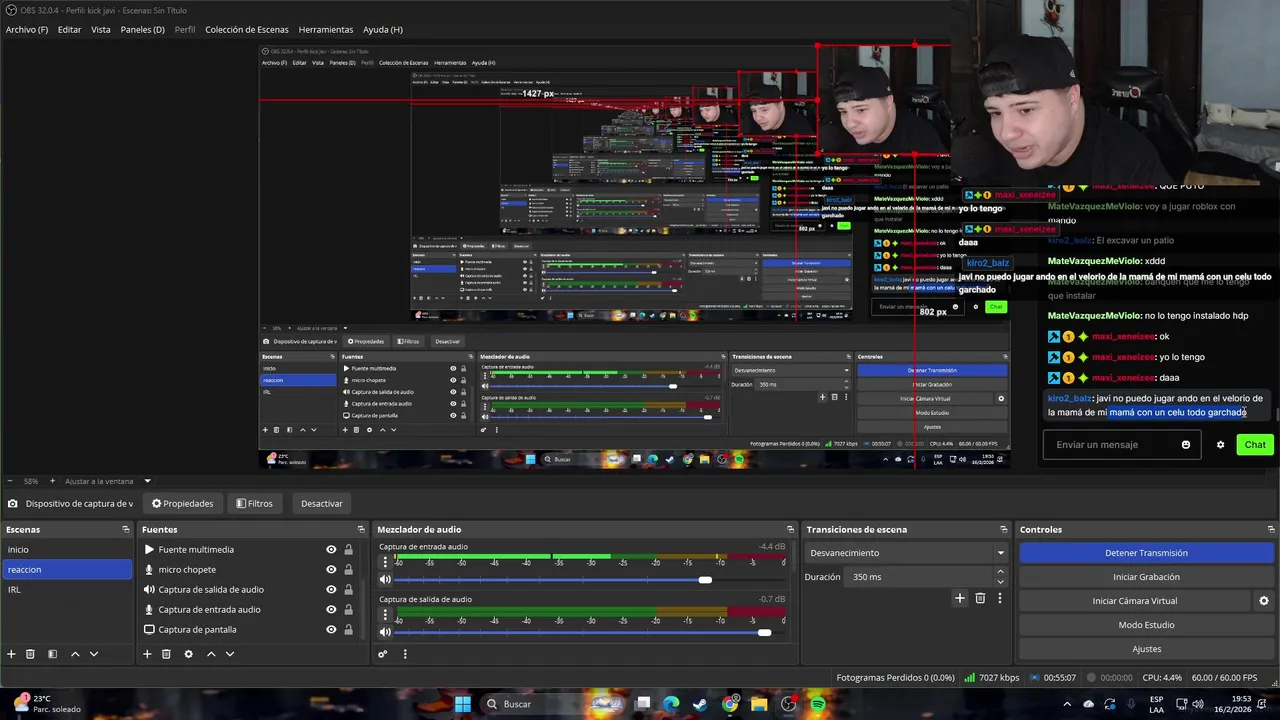Hide the Captura de pantalla source

331,629
